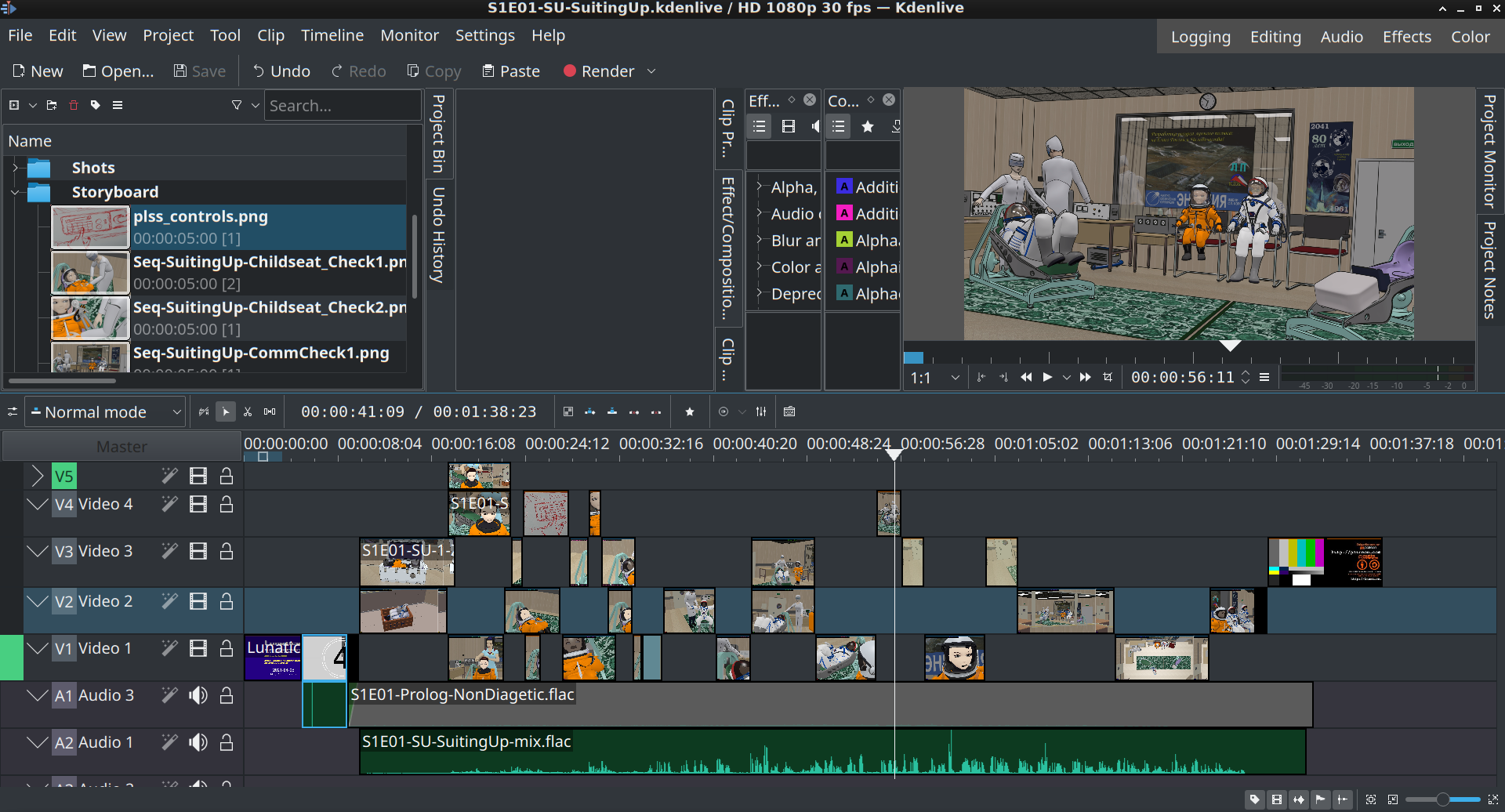Click the star favorite effects icon
The image size is (1505, 812).
(x=690, y=411)
